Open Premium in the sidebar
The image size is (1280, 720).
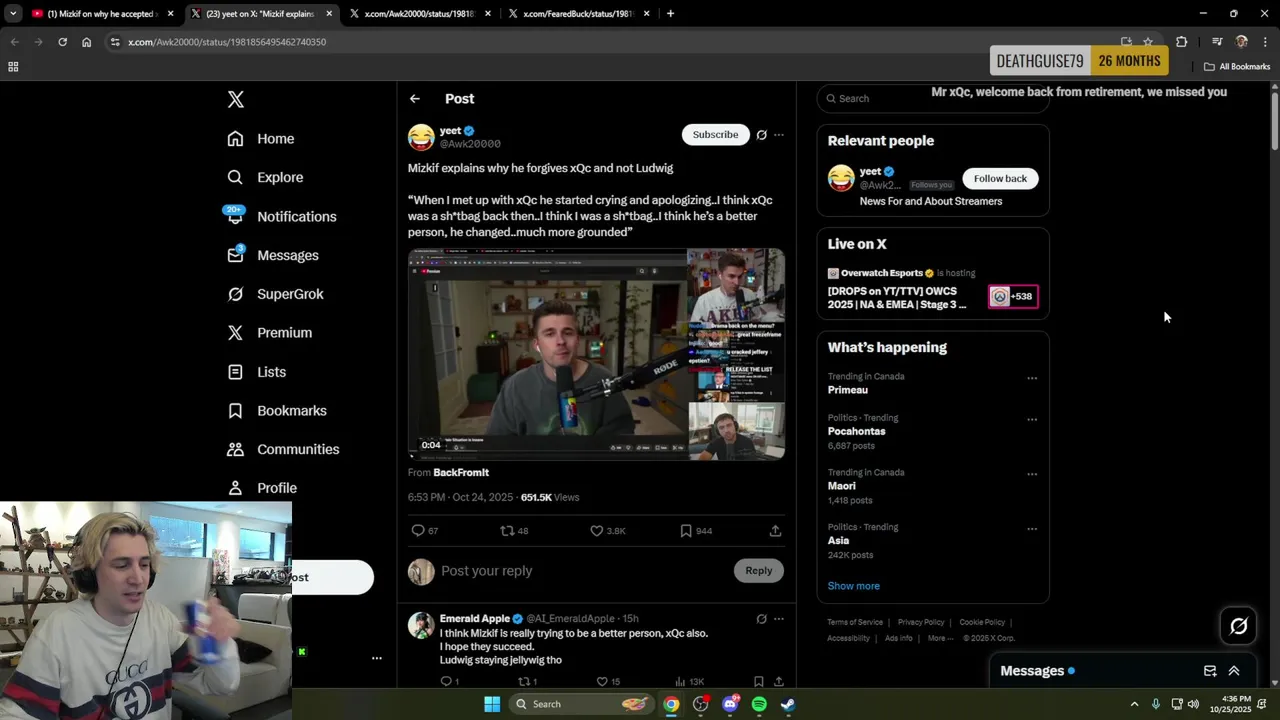pyautogui.click(x=269, y=333)
